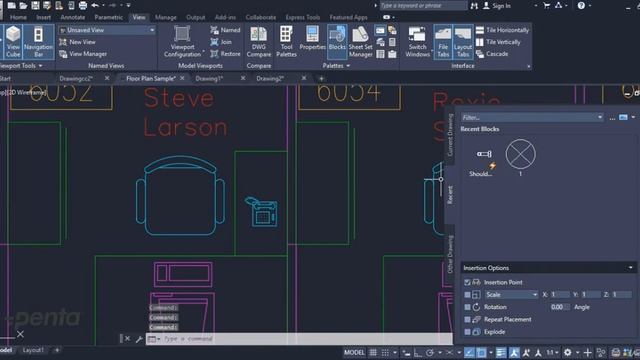Switch to Drawing1* file tab
This screenshot has height=360, width=640.
point(209,78)
